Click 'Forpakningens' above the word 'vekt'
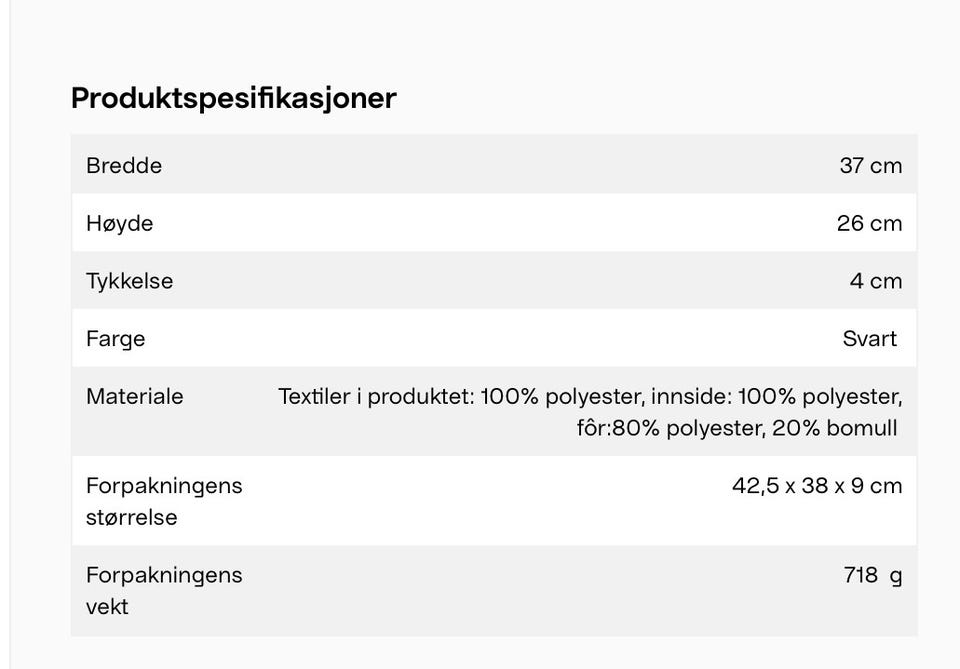Image resolution: width=960 pixels, height=669 pixels. 164,576
